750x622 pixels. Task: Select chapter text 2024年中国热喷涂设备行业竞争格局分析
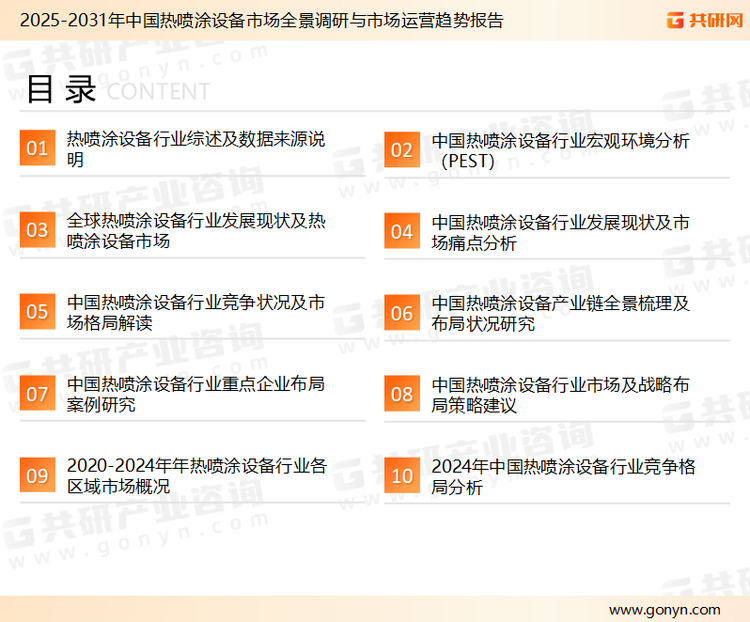(563, 477)
